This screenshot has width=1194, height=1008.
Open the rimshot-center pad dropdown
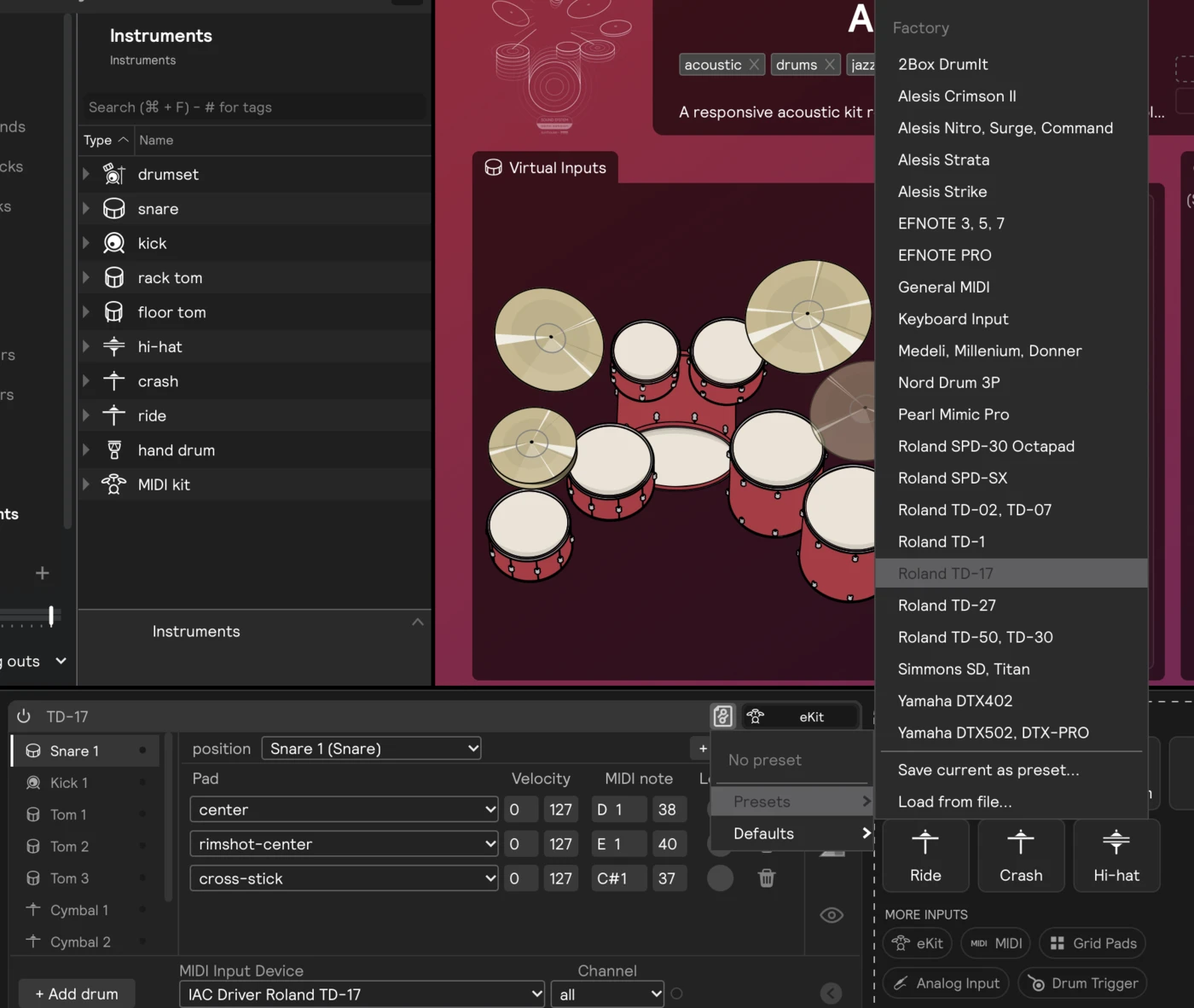pos(344,844)
